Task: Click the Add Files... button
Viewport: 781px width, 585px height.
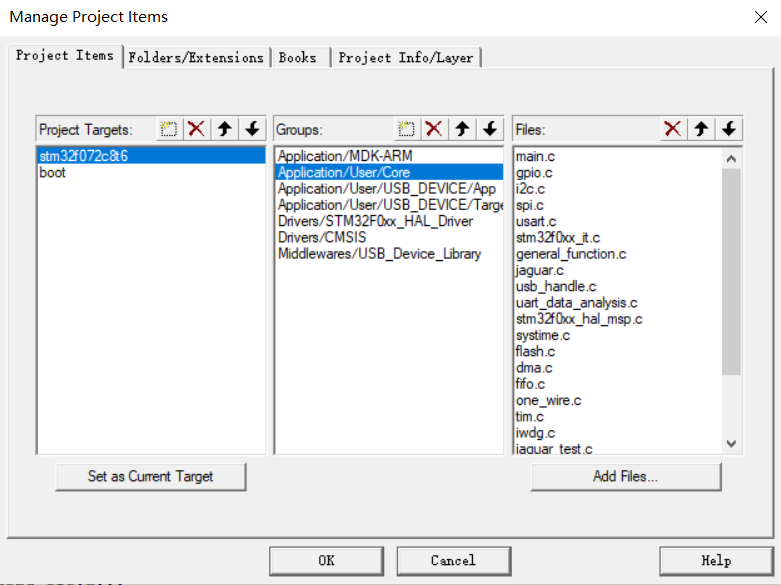Action: coord(626,476)
